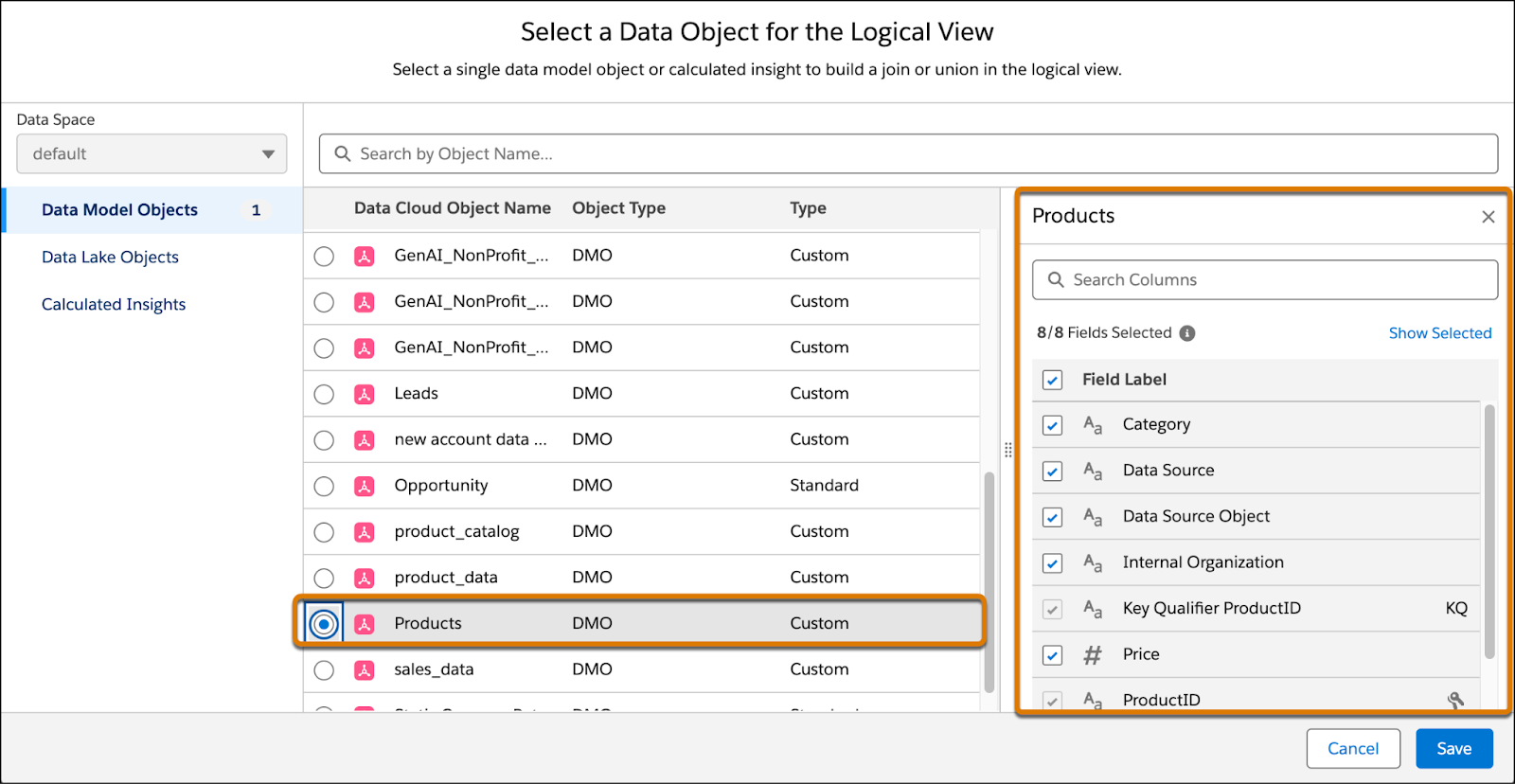
Task: Click the DMO icon beside product_catalog
Action: 365,532
